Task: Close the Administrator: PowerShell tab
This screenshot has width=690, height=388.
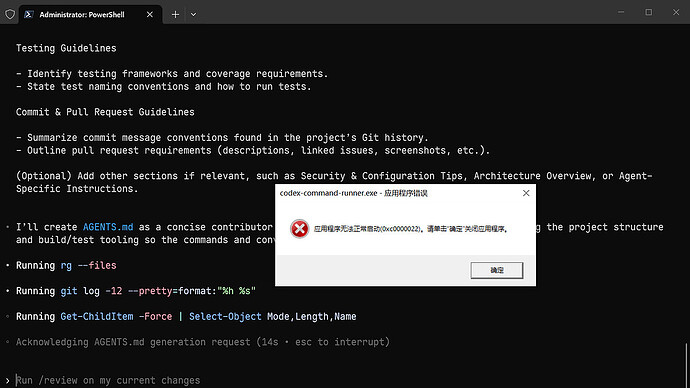Action: [150, 15]
